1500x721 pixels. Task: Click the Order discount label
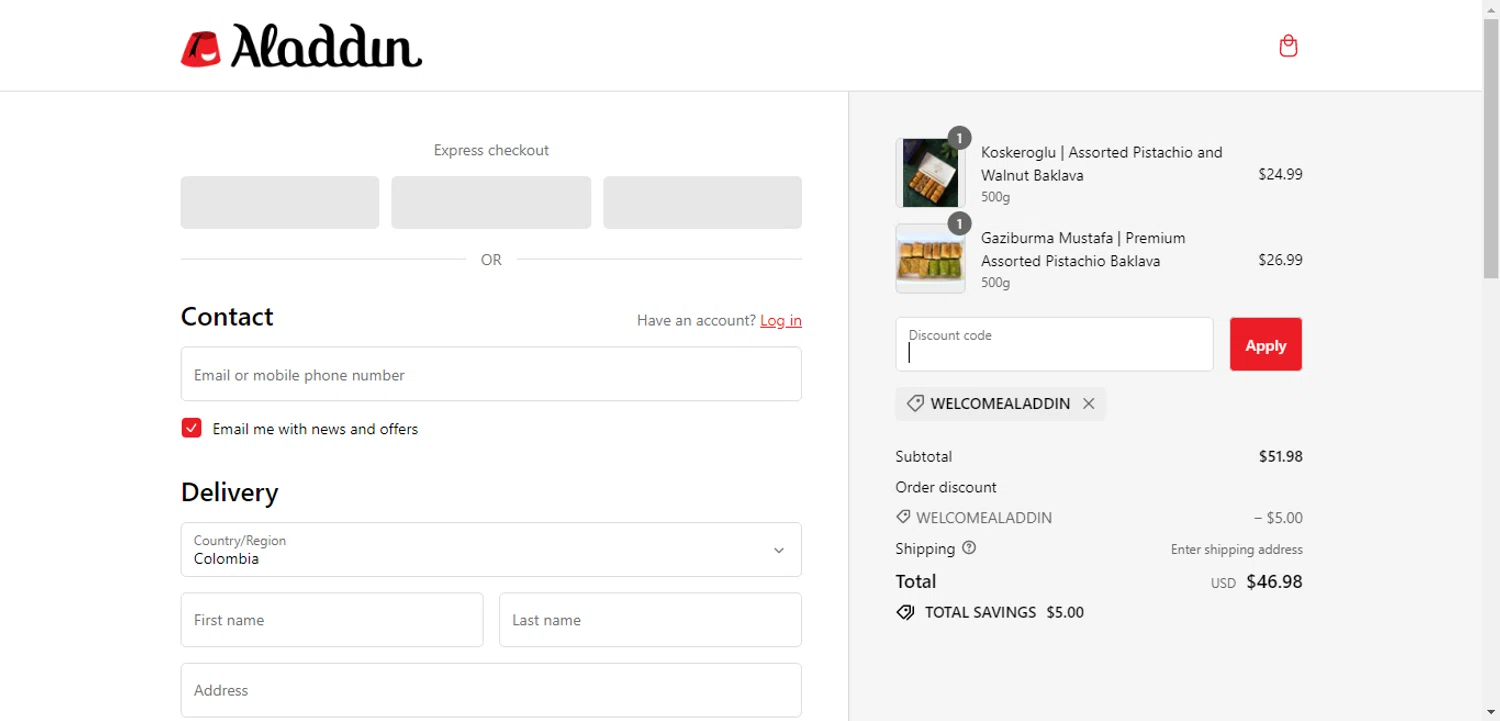tap(946, 487)
